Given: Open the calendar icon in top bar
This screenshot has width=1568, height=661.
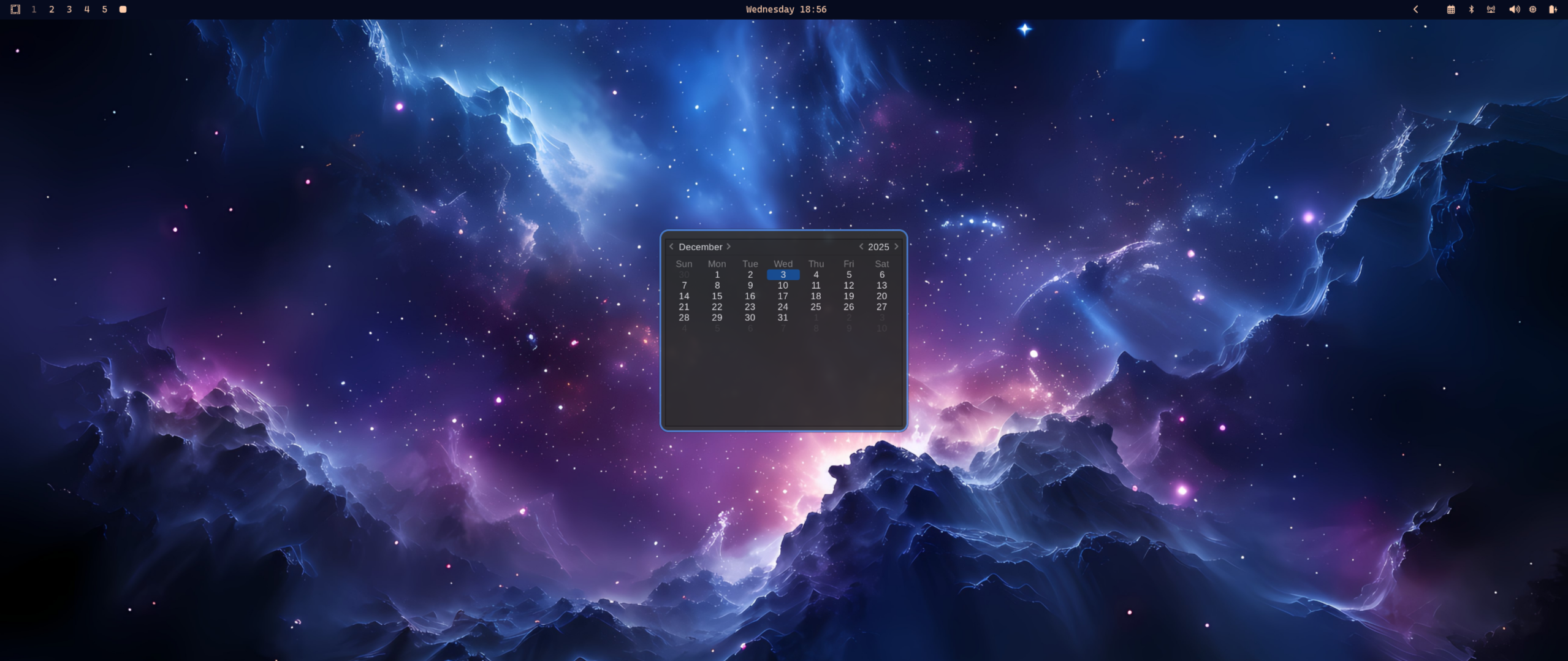Looking at the screenshot, I should point(1450,9).
